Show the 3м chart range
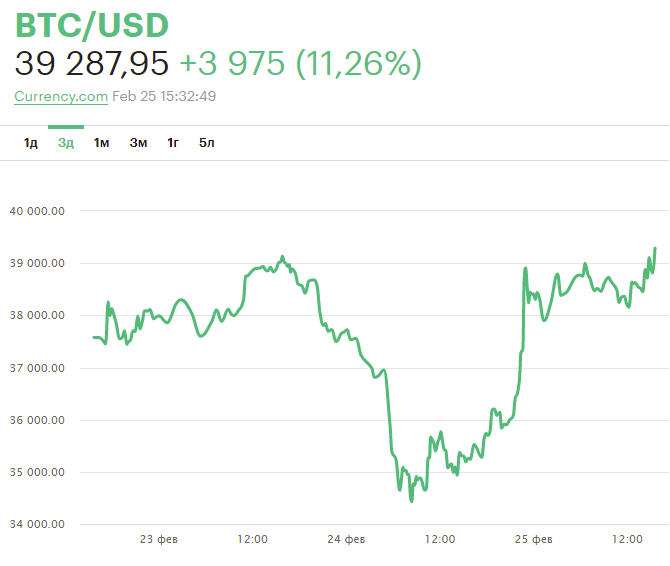Image resolution: width=670 pixels, height=566 pixels. click(138, 143)
